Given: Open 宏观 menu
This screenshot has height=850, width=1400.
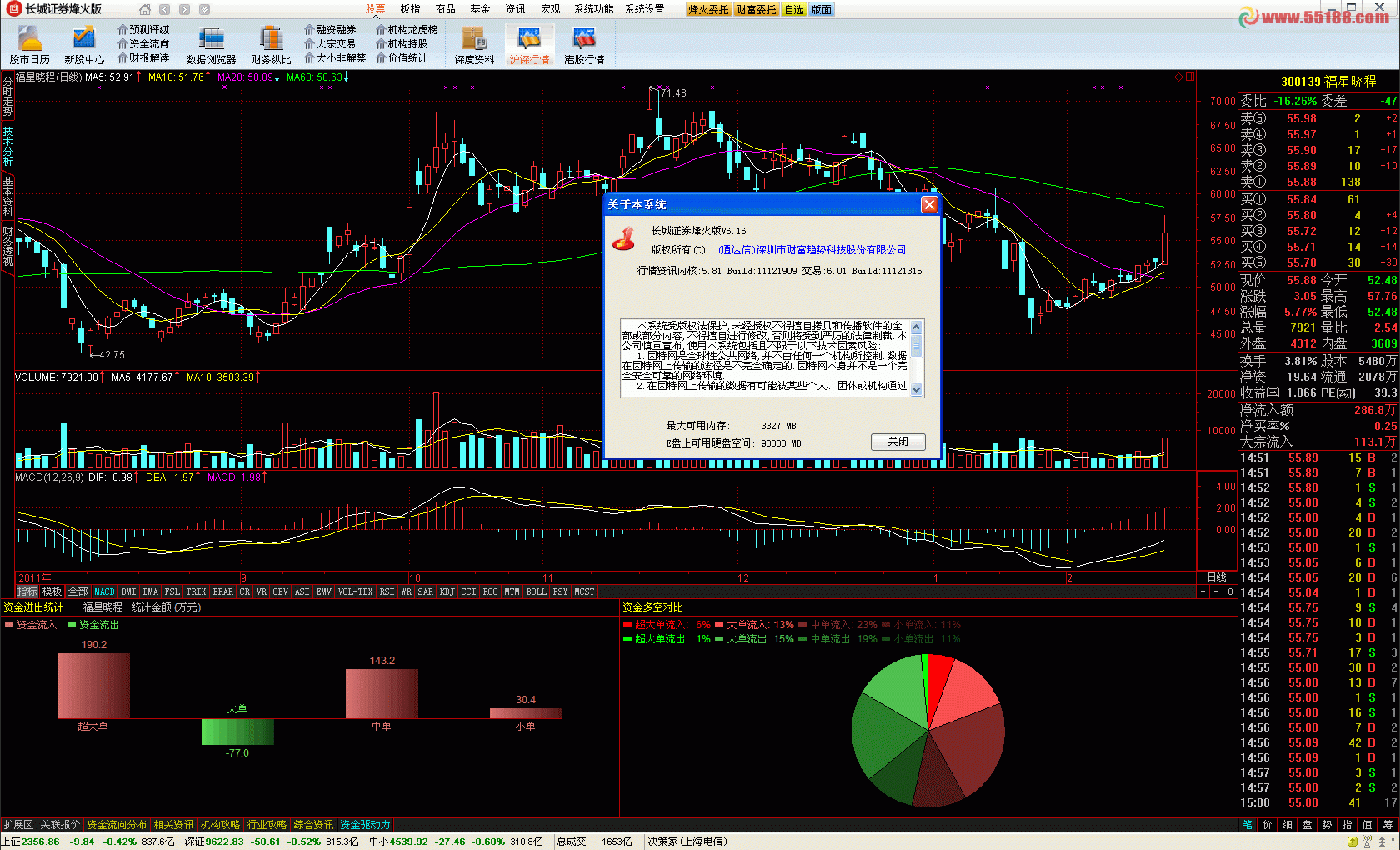Looking at the screenshot, I should [550, 9].
